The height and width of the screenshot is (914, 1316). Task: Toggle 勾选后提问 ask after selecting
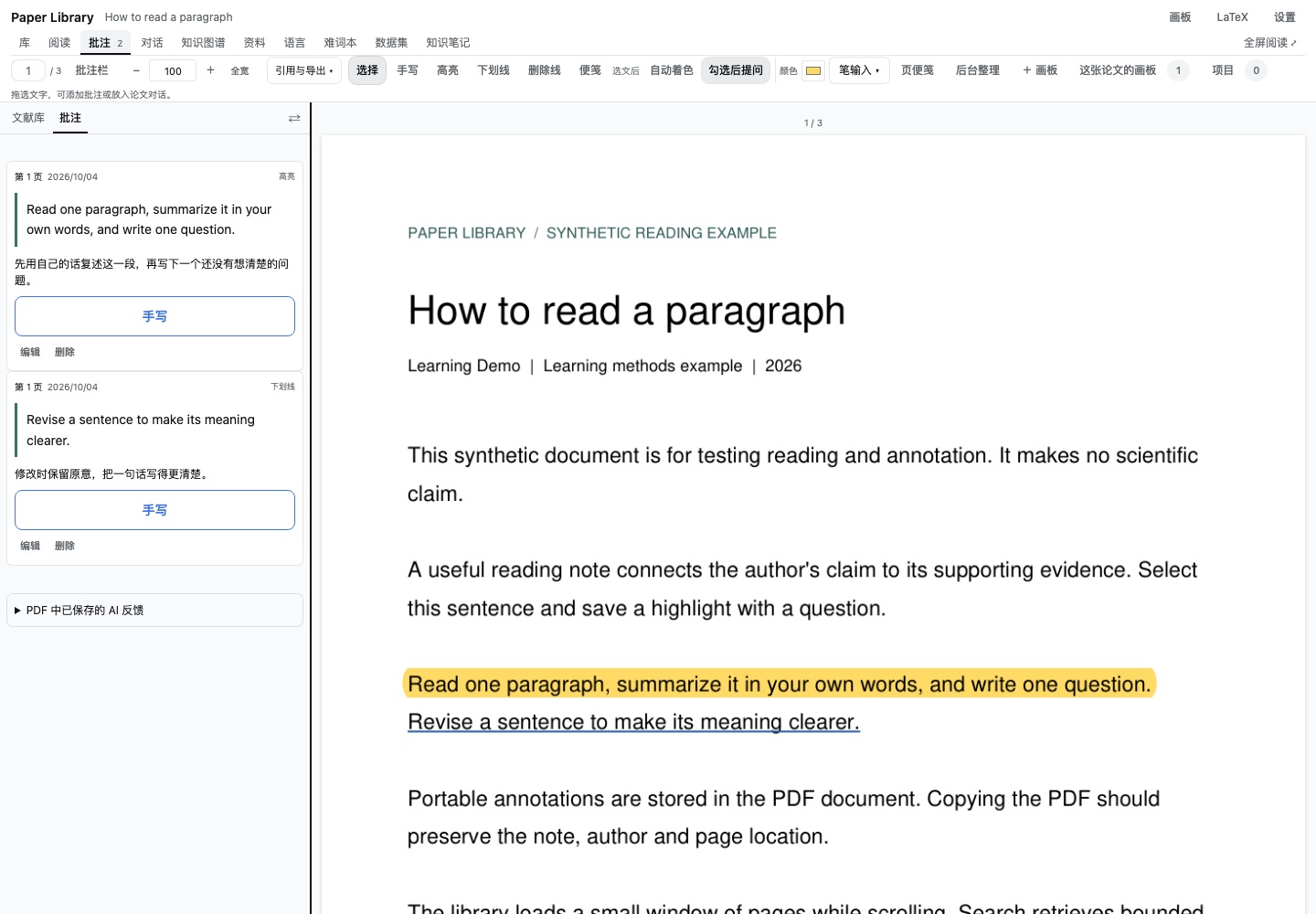click(736, 70)
